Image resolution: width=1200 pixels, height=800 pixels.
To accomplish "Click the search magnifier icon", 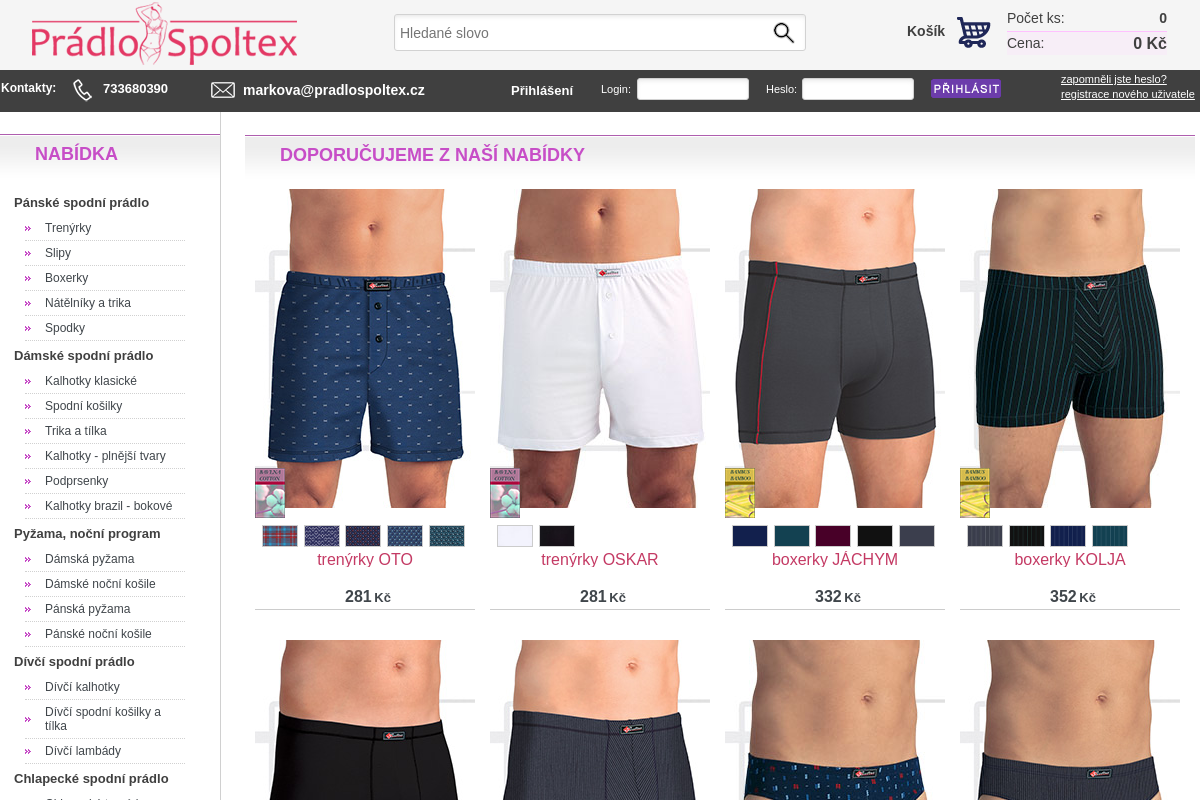I will point(784,33).
